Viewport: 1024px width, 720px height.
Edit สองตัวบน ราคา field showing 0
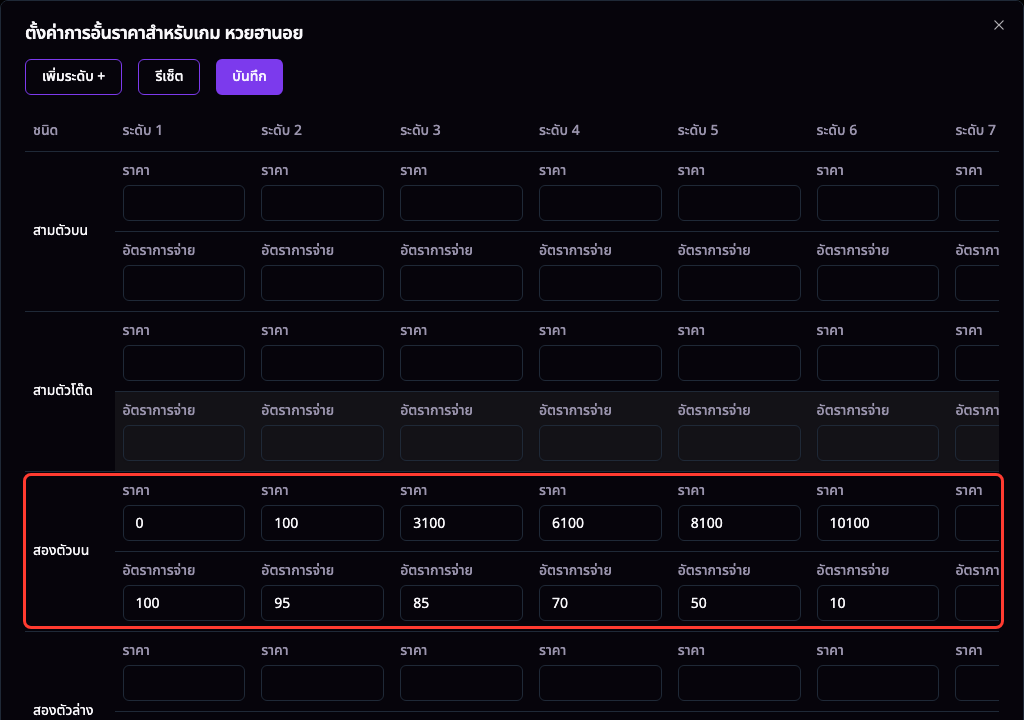tap(184, 523)
